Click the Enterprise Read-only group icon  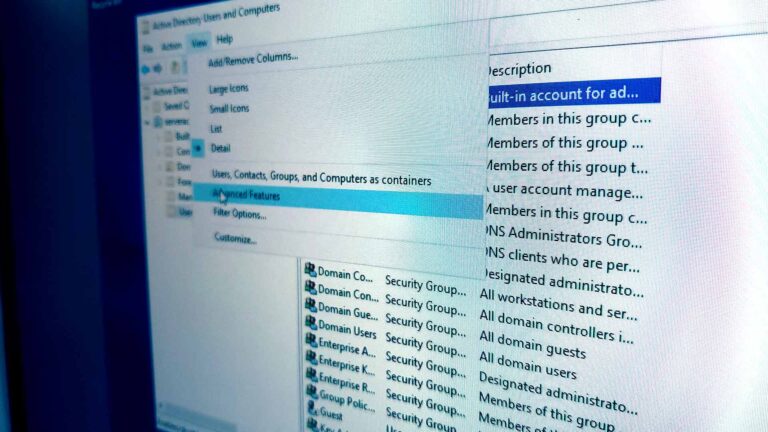tap(311, 375)
